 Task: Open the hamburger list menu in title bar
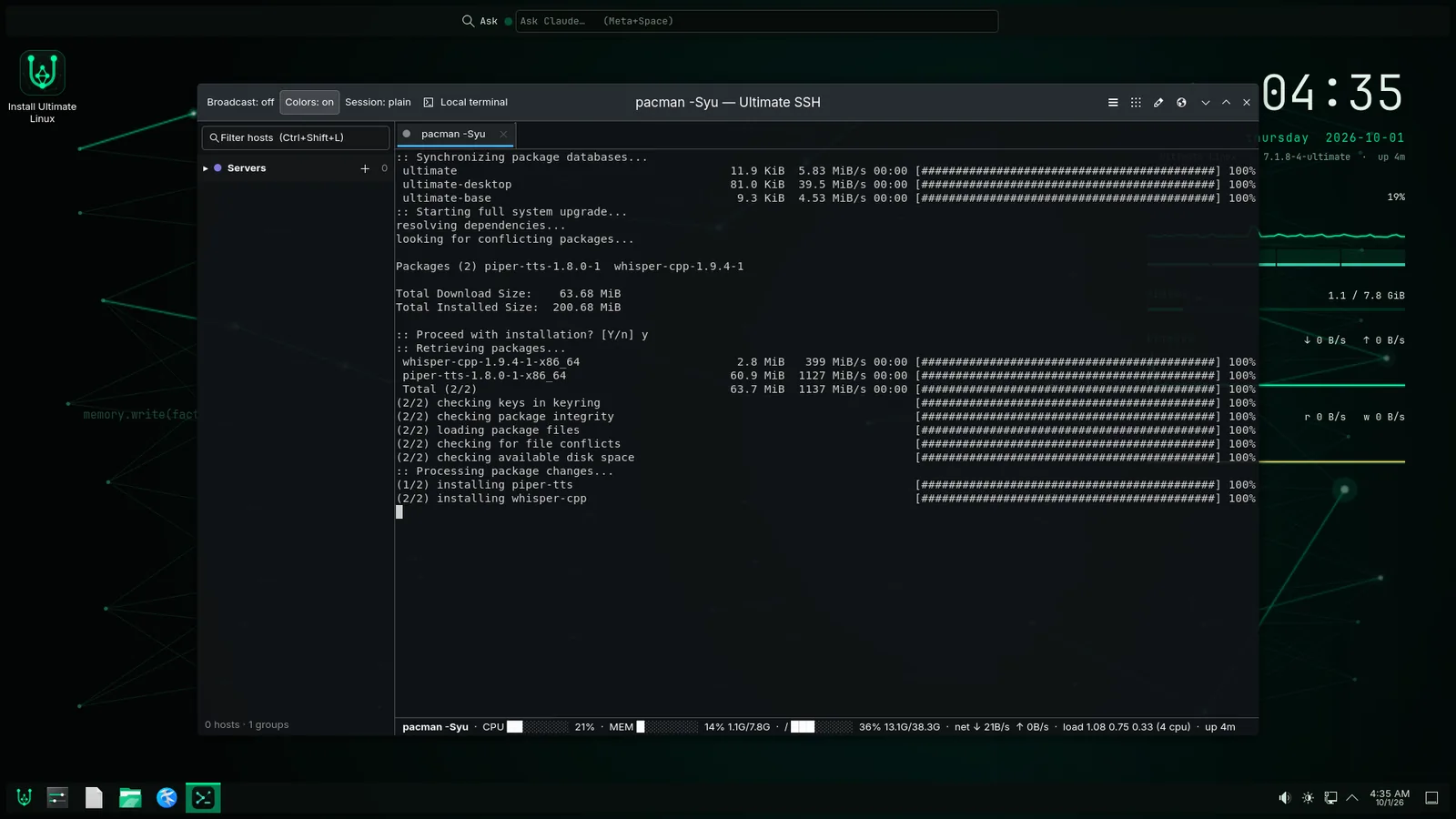pos(1113,103)
